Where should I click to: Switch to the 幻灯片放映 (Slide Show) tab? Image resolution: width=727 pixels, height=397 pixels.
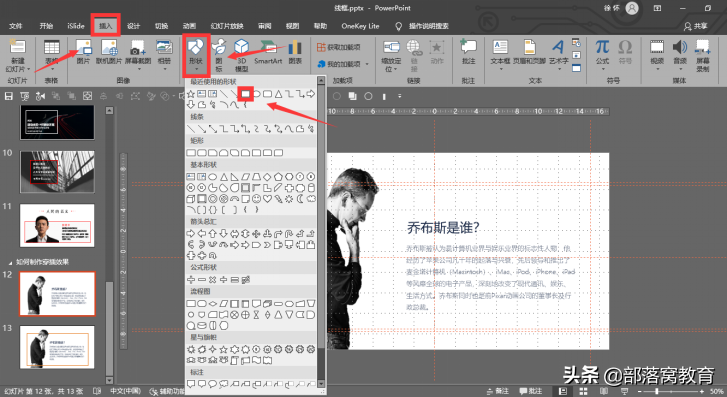tap(227, 26)
